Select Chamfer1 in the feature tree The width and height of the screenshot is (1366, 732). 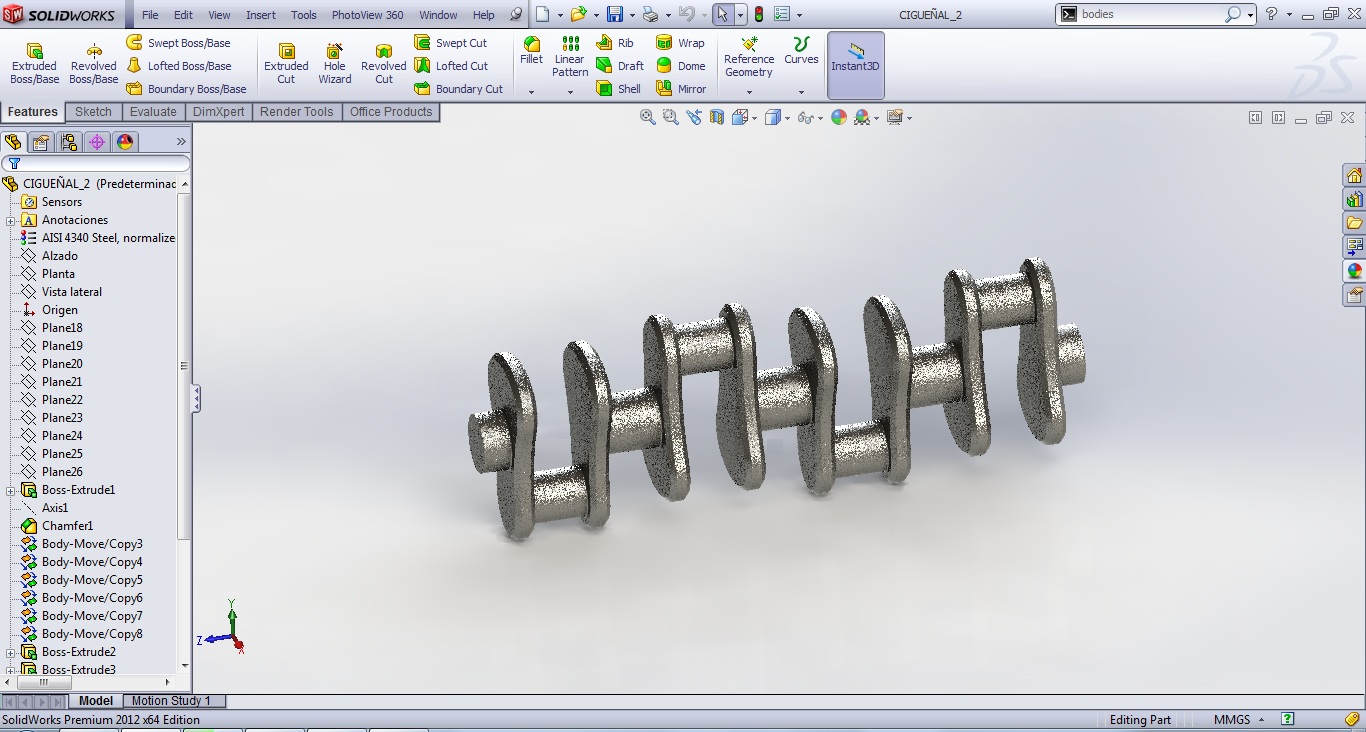pyautogui.click(x=67, y=526)
